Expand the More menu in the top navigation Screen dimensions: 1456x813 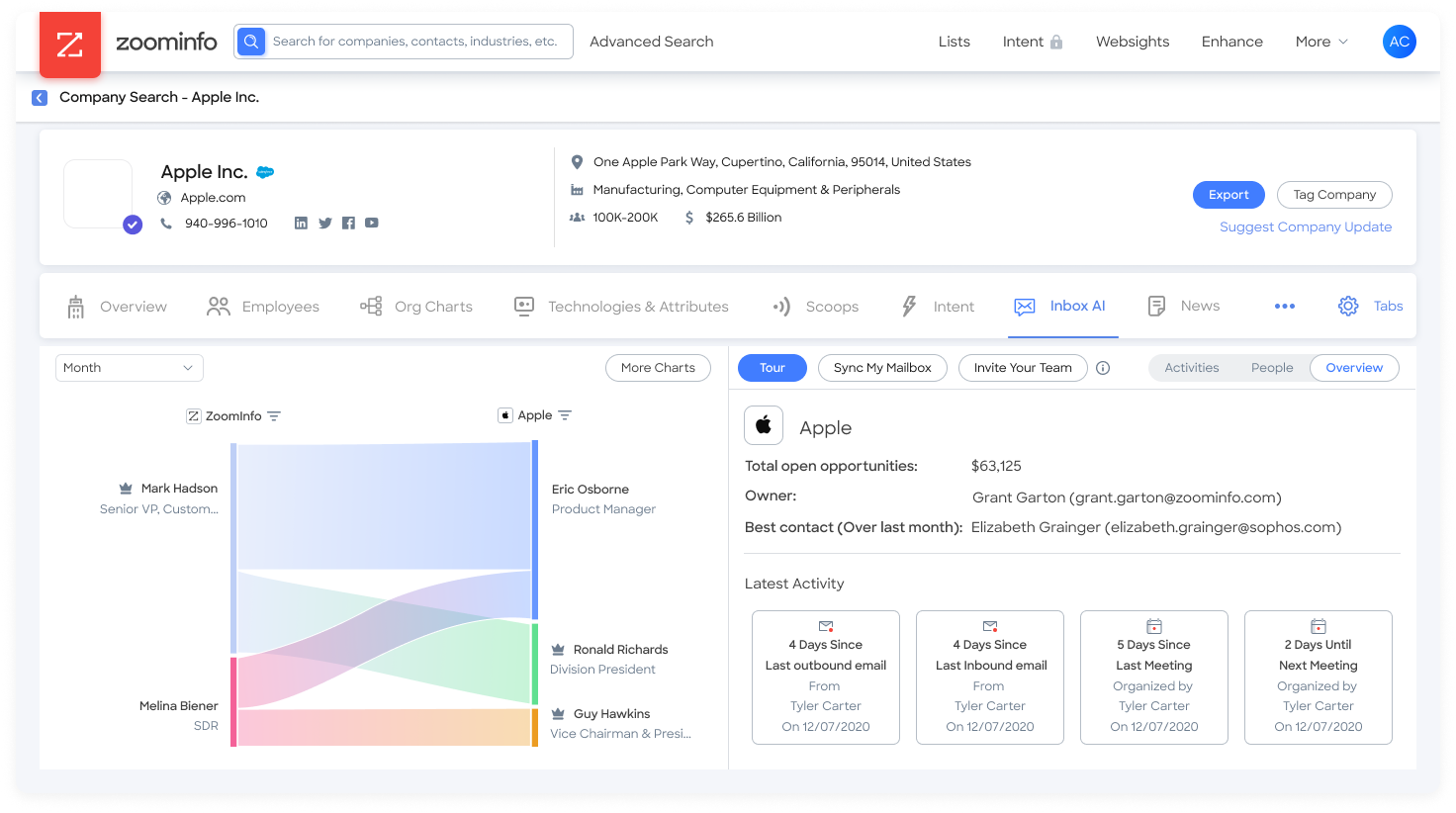tap(1321, 42)
